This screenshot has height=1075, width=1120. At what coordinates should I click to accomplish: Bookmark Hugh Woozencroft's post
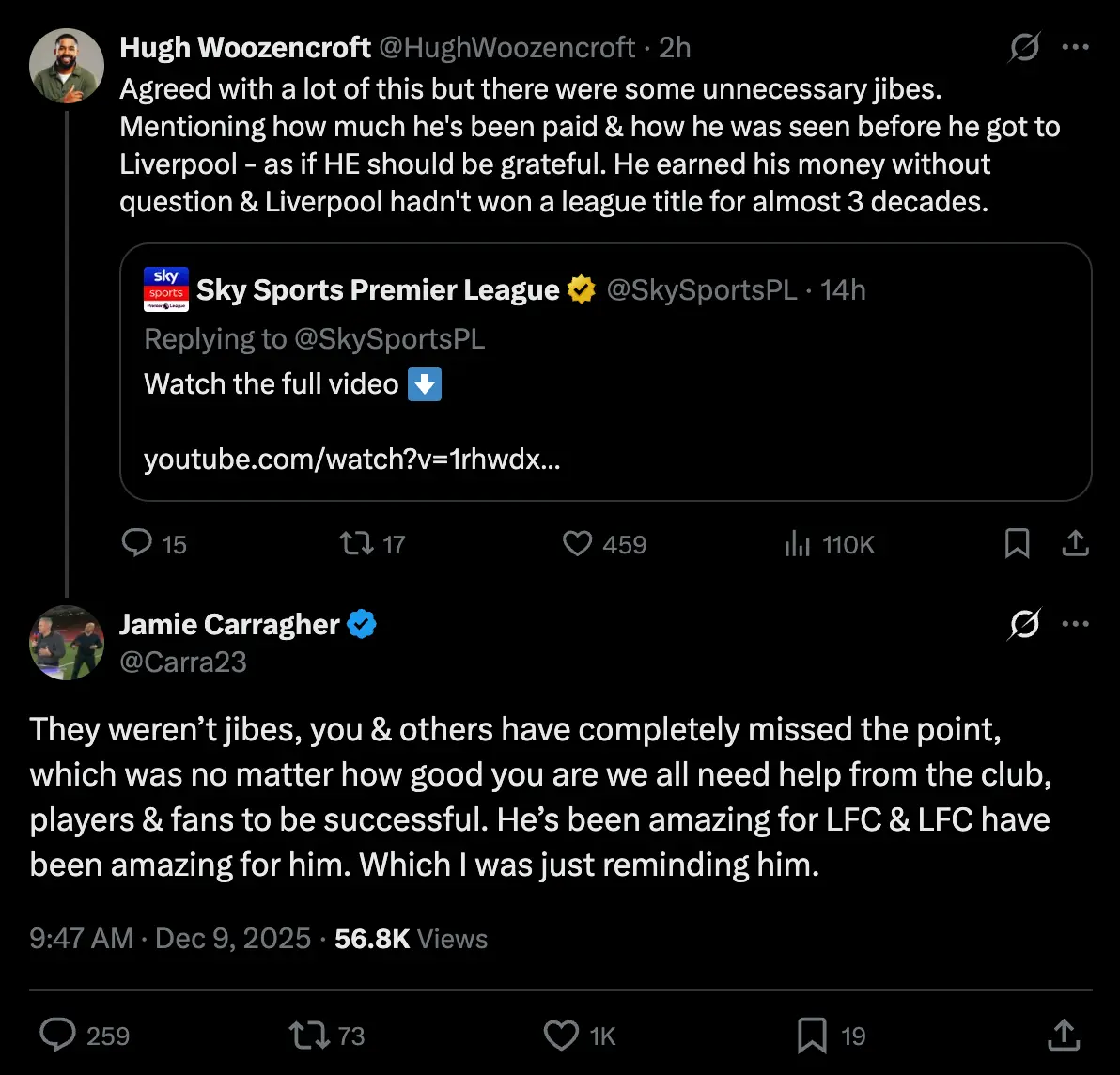pos(1018,543)
